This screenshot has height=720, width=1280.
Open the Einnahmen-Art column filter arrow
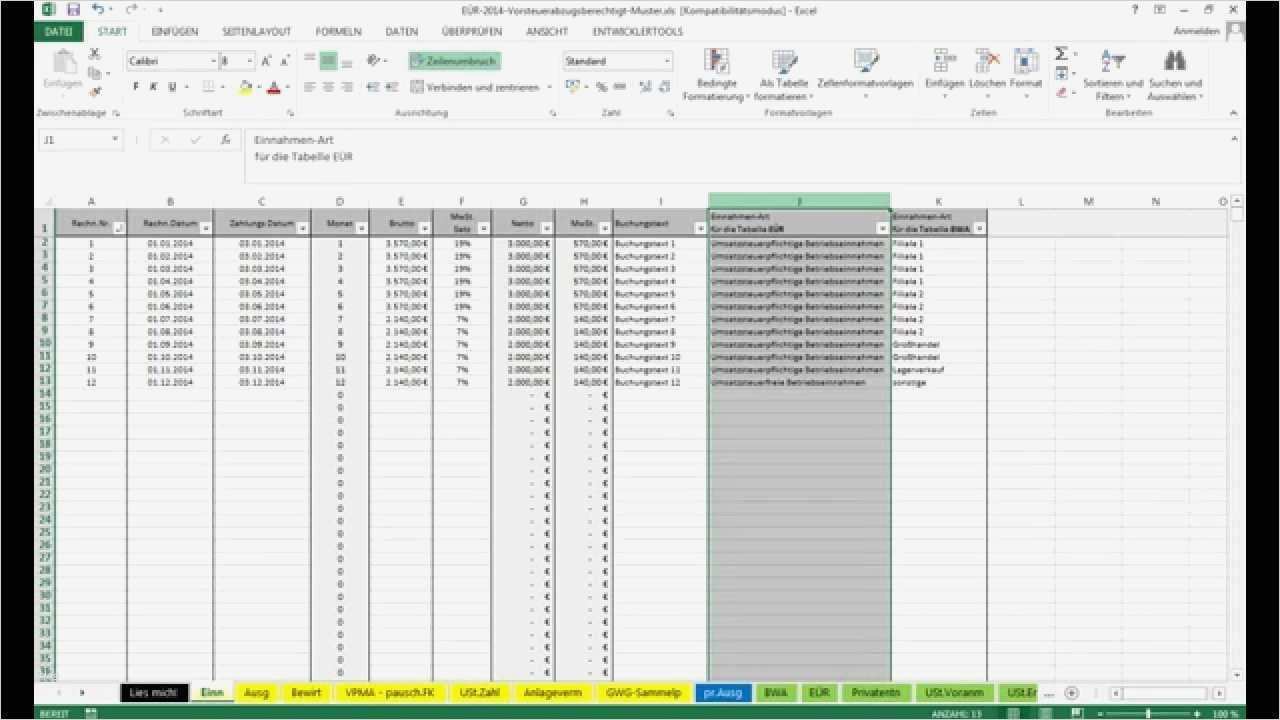coord(881,229)
